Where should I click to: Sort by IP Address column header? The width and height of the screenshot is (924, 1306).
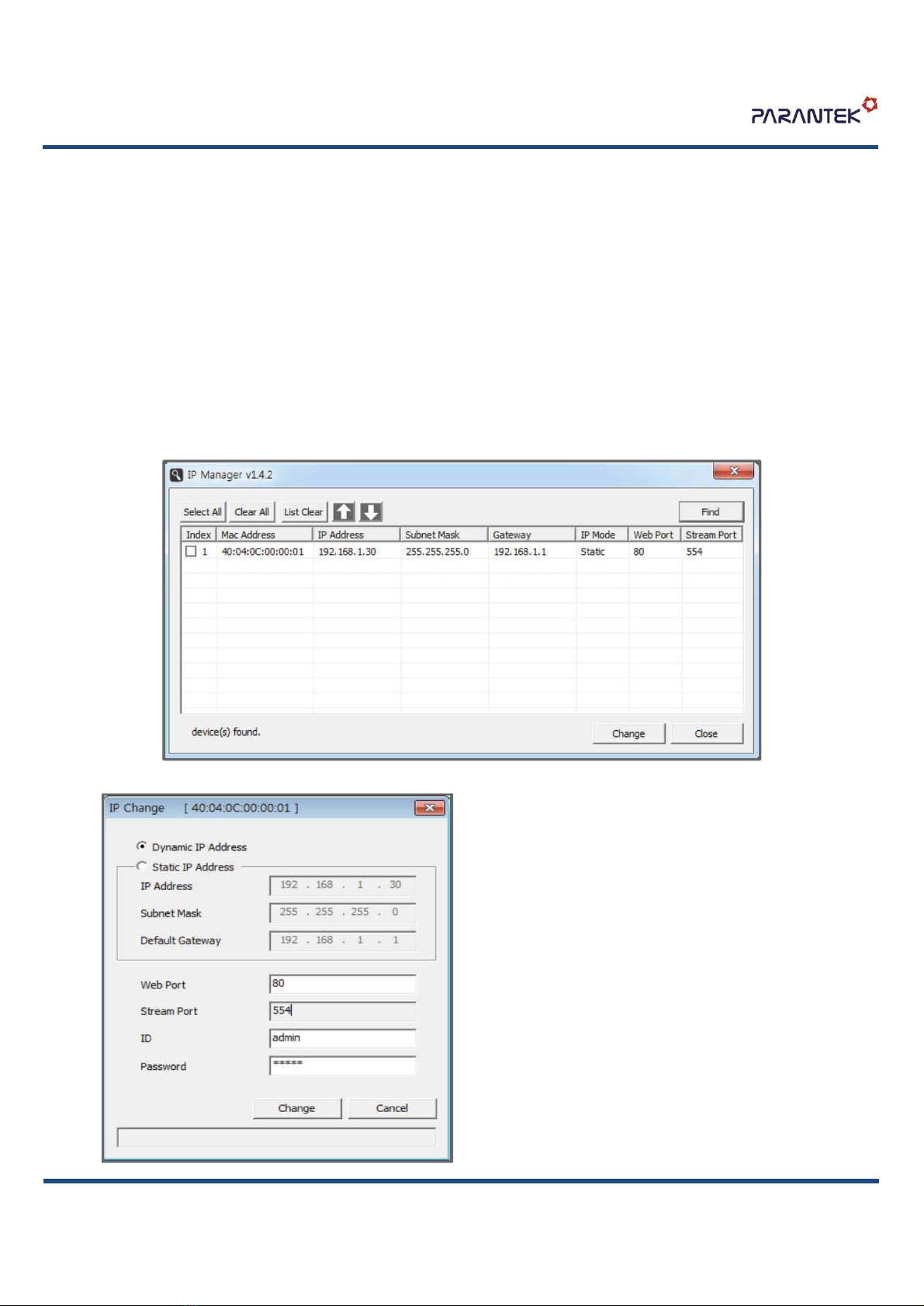[356, 535]
